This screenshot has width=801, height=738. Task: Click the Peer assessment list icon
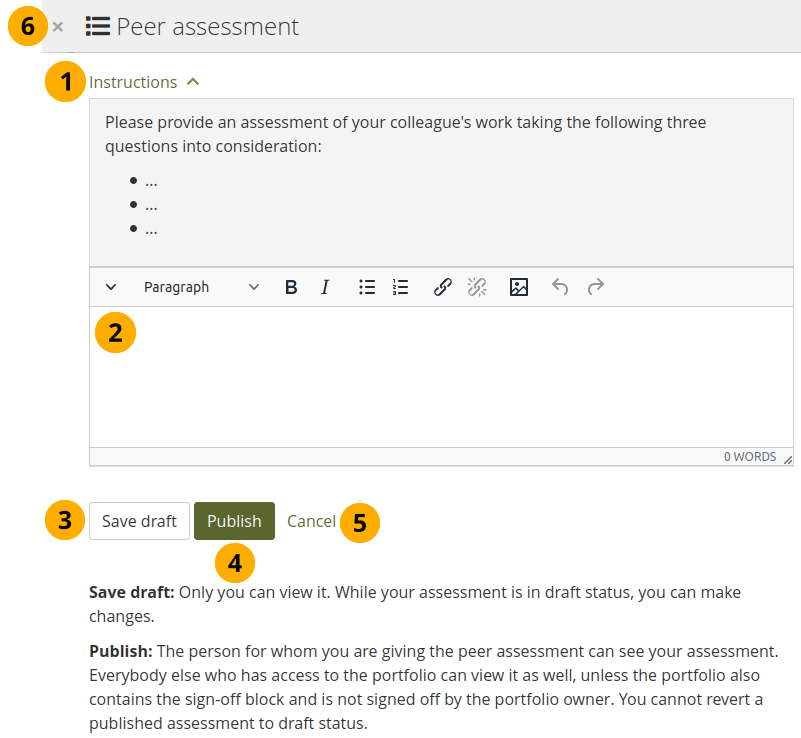97,27
